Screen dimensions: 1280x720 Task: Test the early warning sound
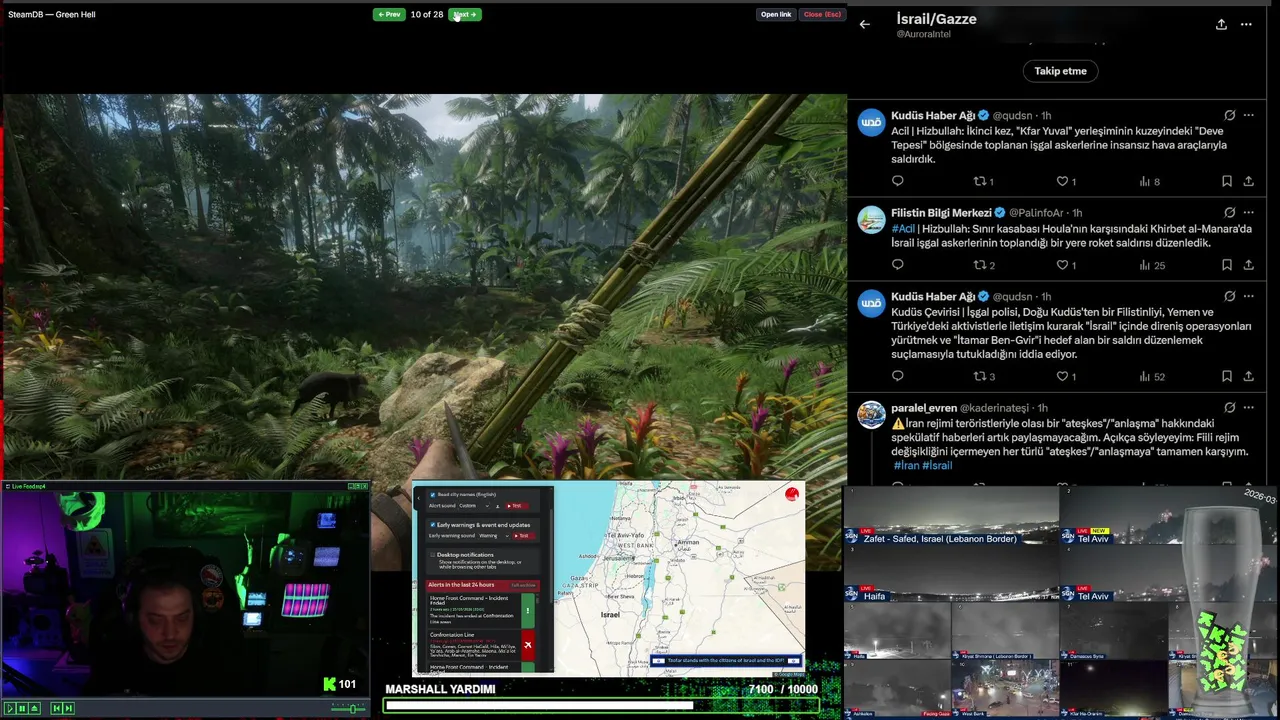point(524,536)
